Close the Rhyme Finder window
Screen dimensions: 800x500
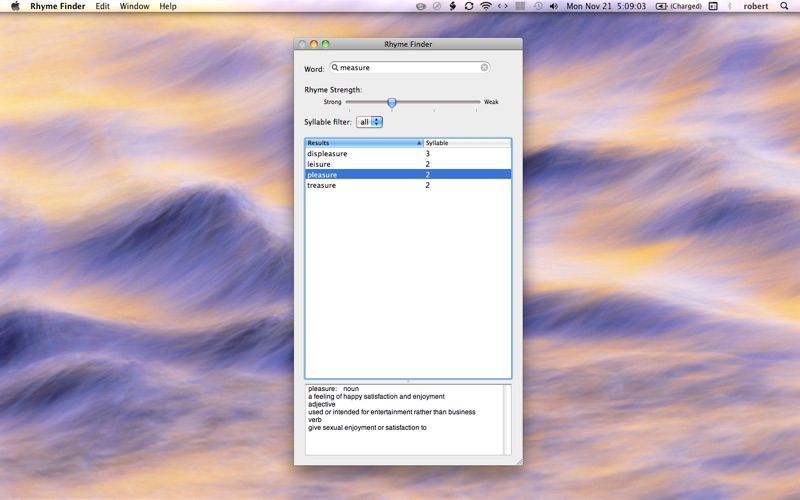(x=302, y=44)
